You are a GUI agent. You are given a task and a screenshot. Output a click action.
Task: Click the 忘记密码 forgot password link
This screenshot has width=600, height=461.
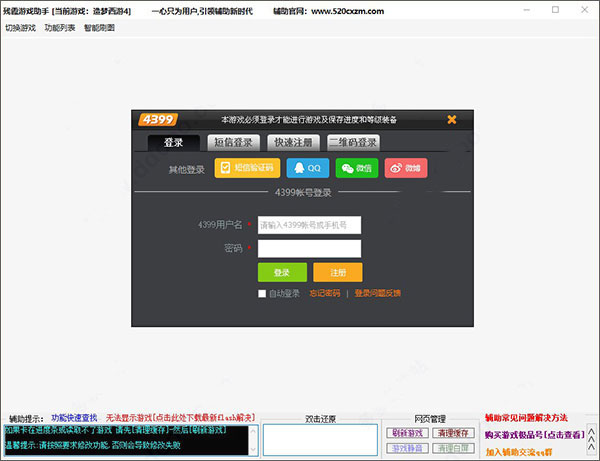tap(324, 294)
